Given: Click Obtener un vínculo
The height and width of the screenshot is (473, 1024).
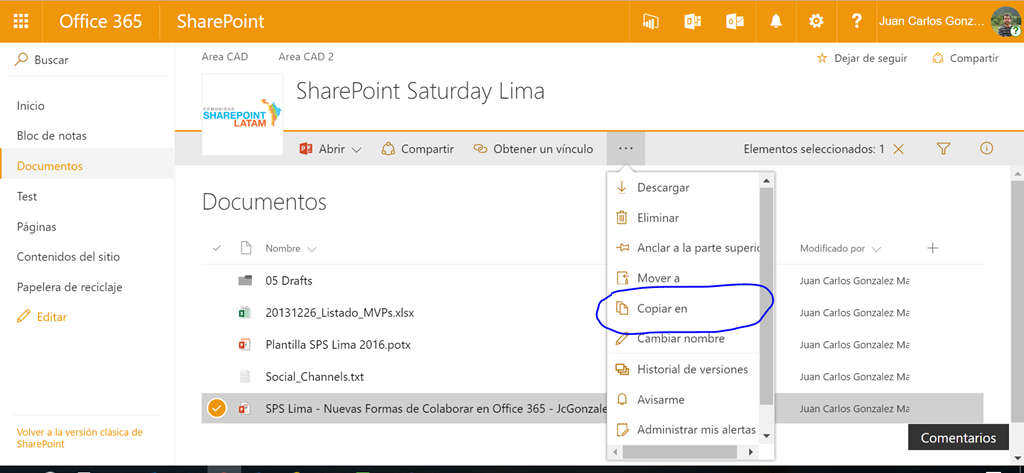Looking at the screenshot, I should (x=533, y=149).
